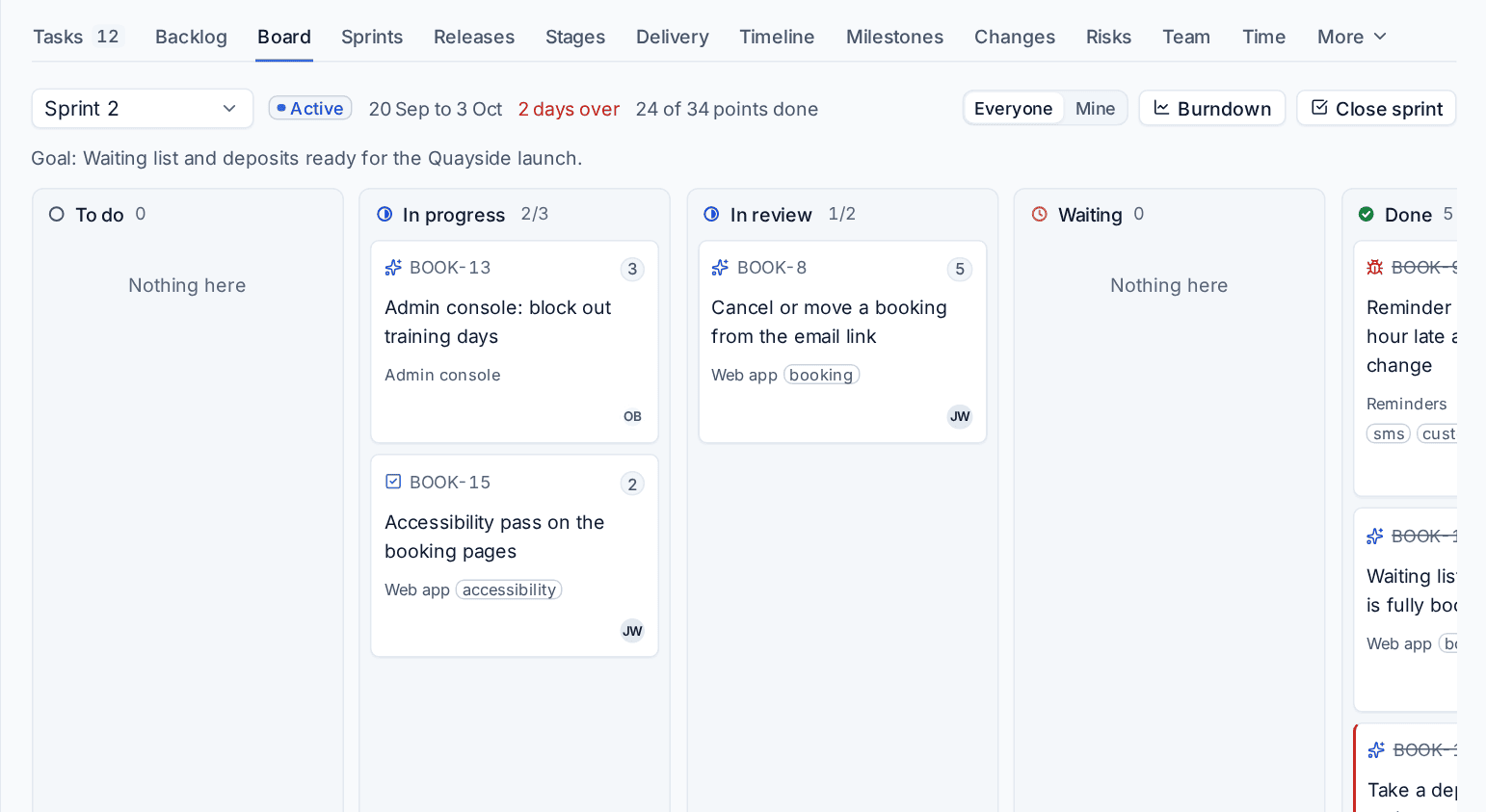Image resolution: width=1486 pixels, height=812 pixels.
Task: Click the bug icon on the Reminder card
Action: pos(1375,268)
